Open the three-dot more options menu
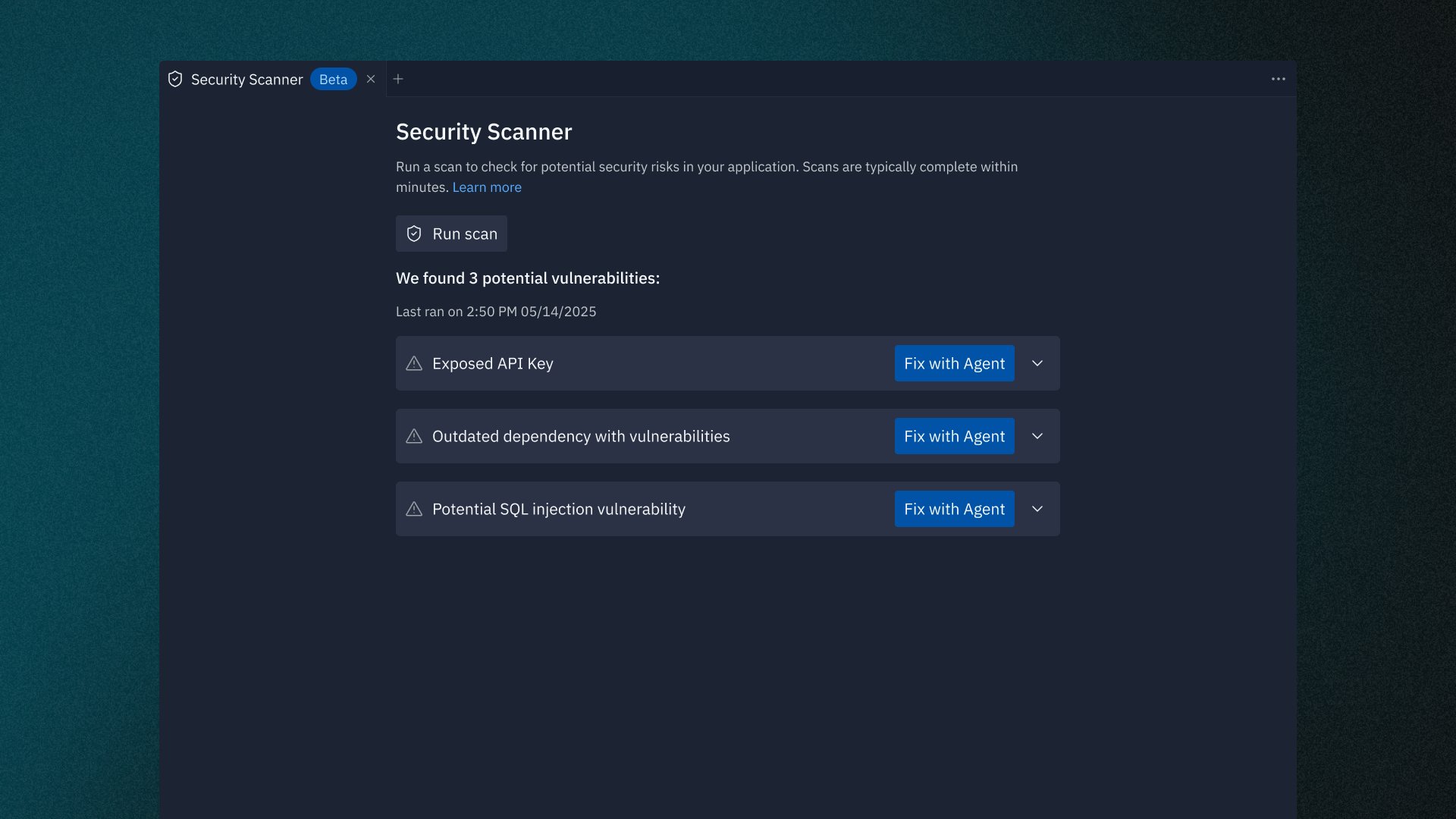The height and width of the screenshot is (819, 1456). 1279,79
